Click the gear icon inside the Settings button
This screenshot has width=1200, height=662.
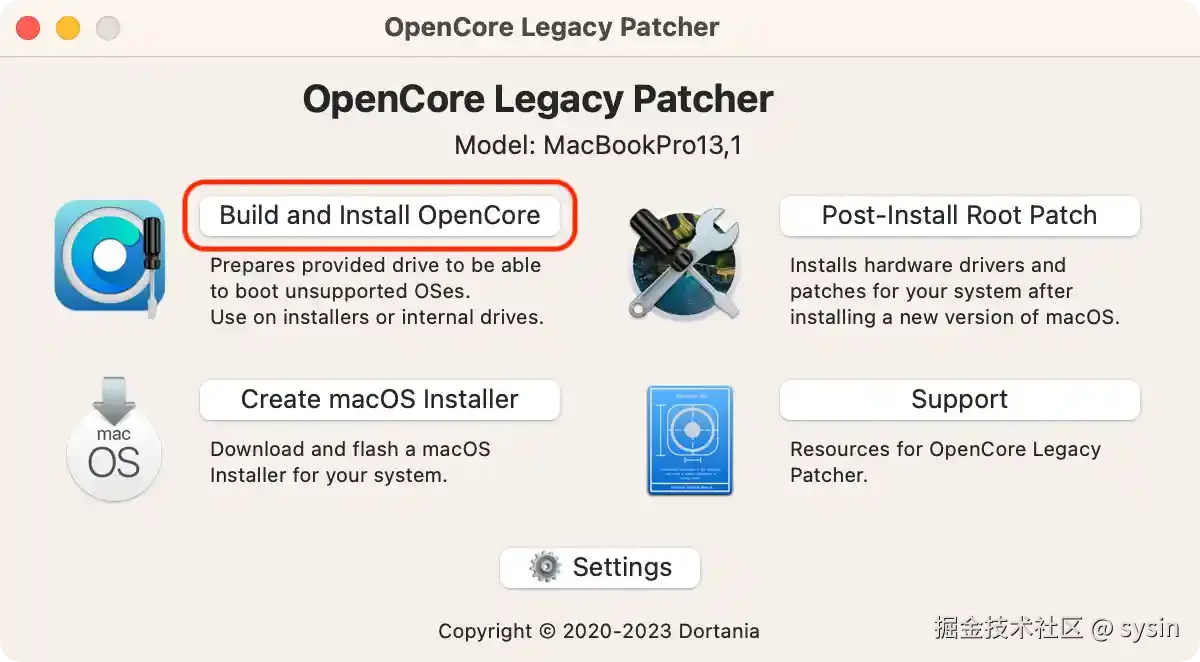coord(545,567)
